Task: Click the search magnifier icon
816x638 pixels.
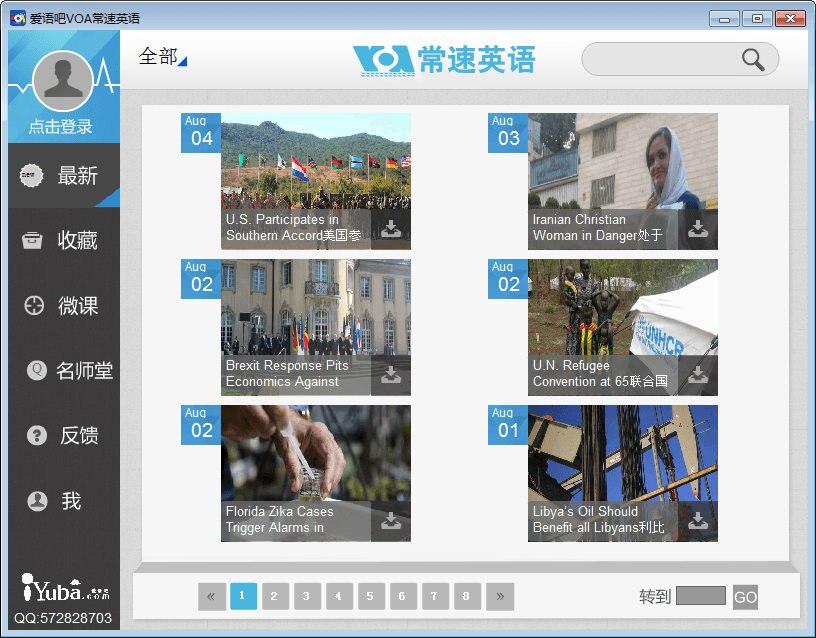Action: [753, 60]
